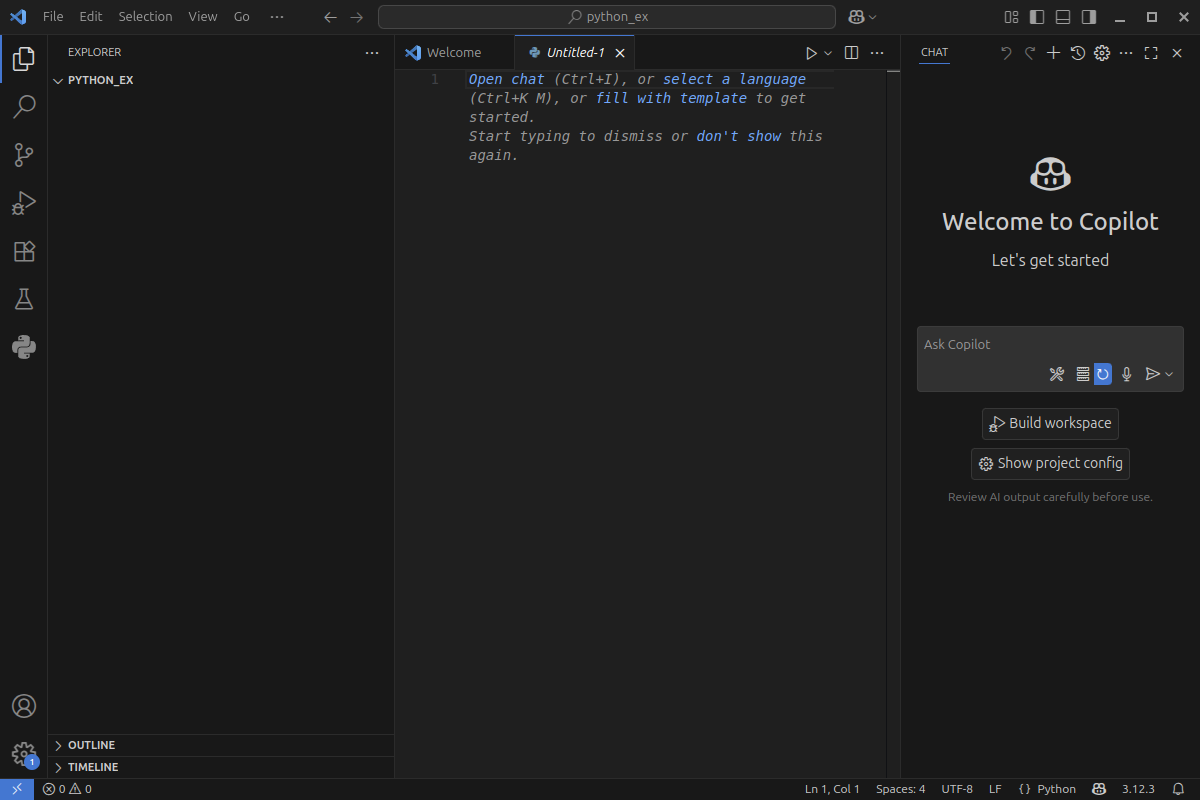Open the overflow menu after Go

coord(277,17)
